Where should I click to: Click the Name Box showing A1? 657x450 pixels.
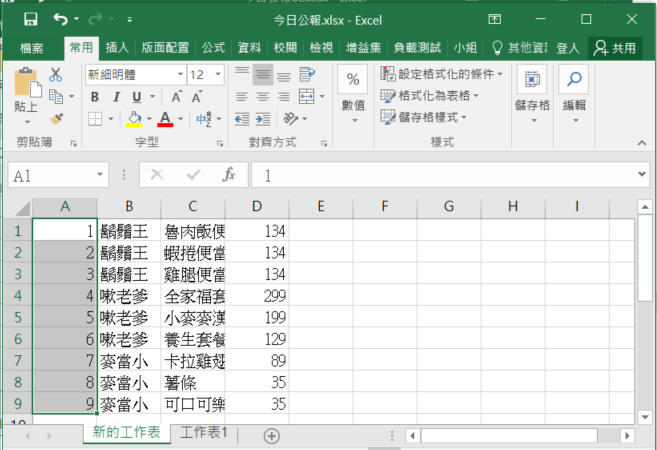[58, 175]
